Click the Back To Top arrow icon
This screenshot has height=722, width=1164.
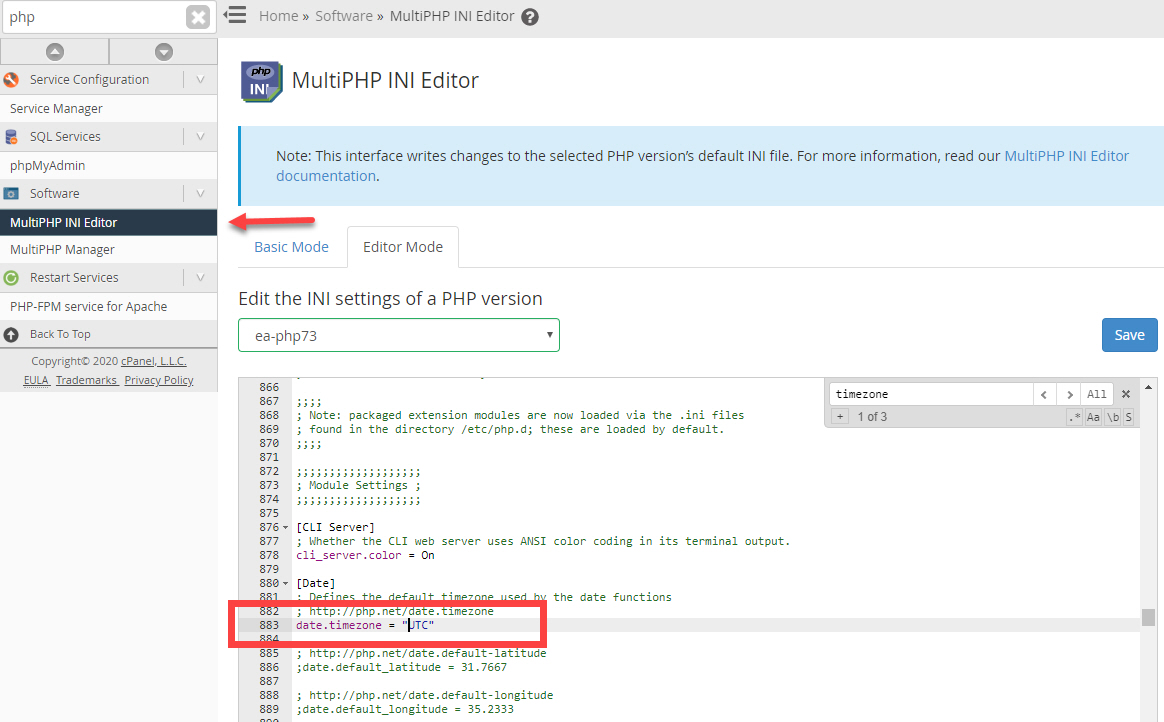[x=11, y=335]
